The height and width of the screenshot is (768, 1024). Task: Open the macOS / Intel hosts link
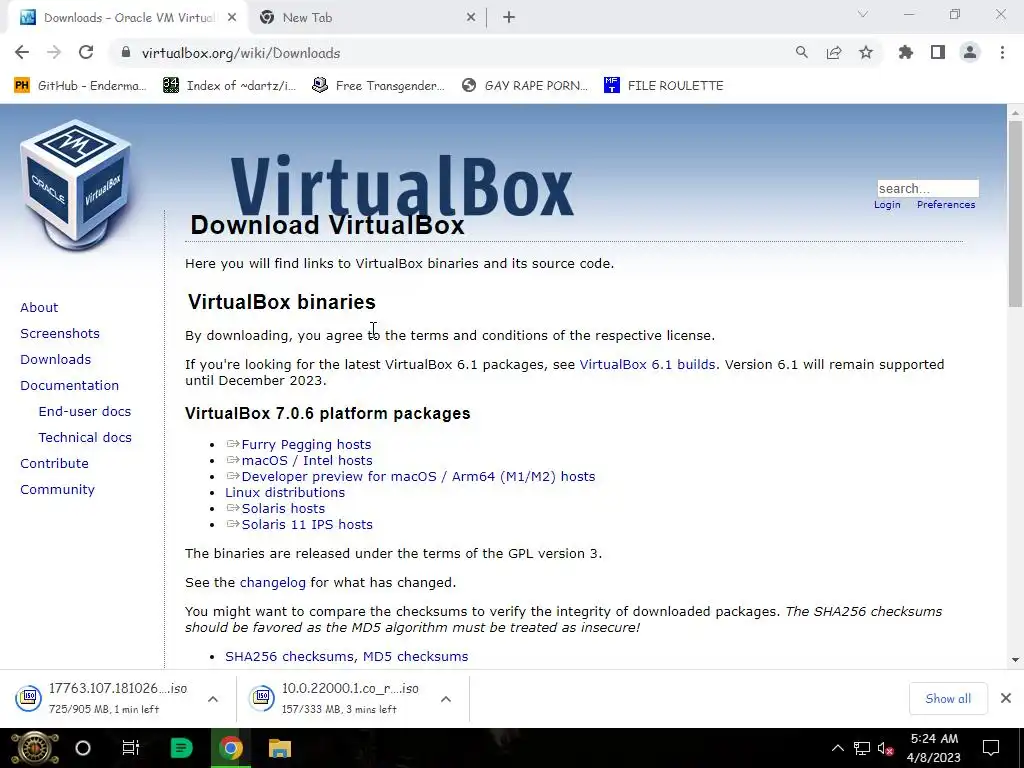click(307, 460)
